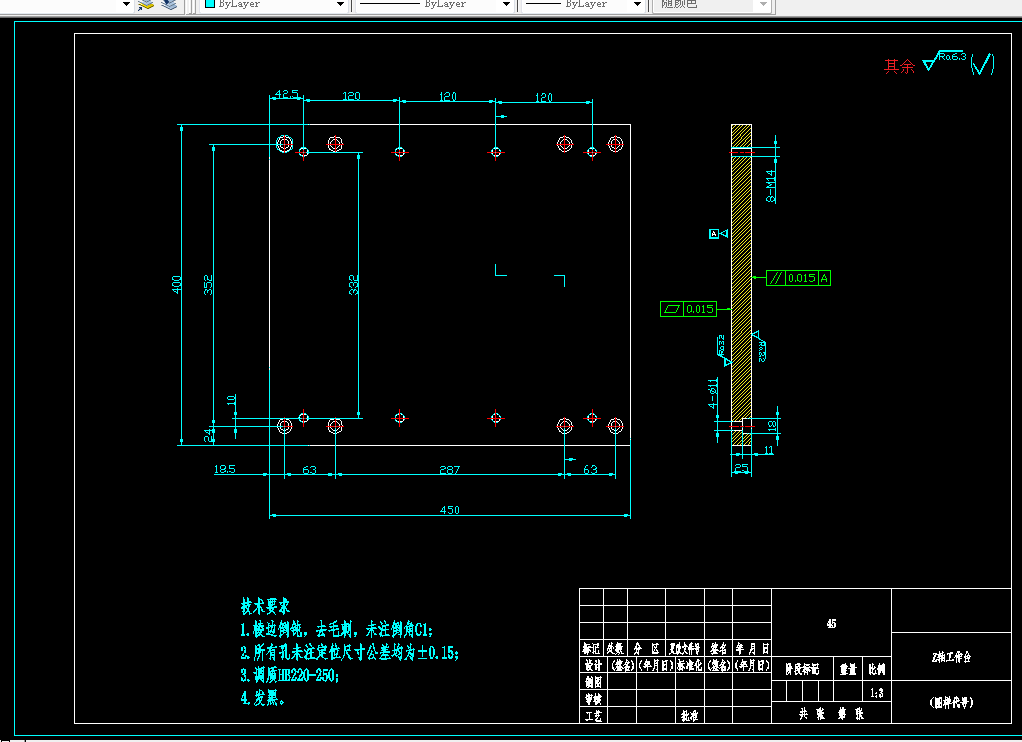The image size is (1022, 742).
Task: Click the 8-M14 thread callout
Action: tap(770, 186)
